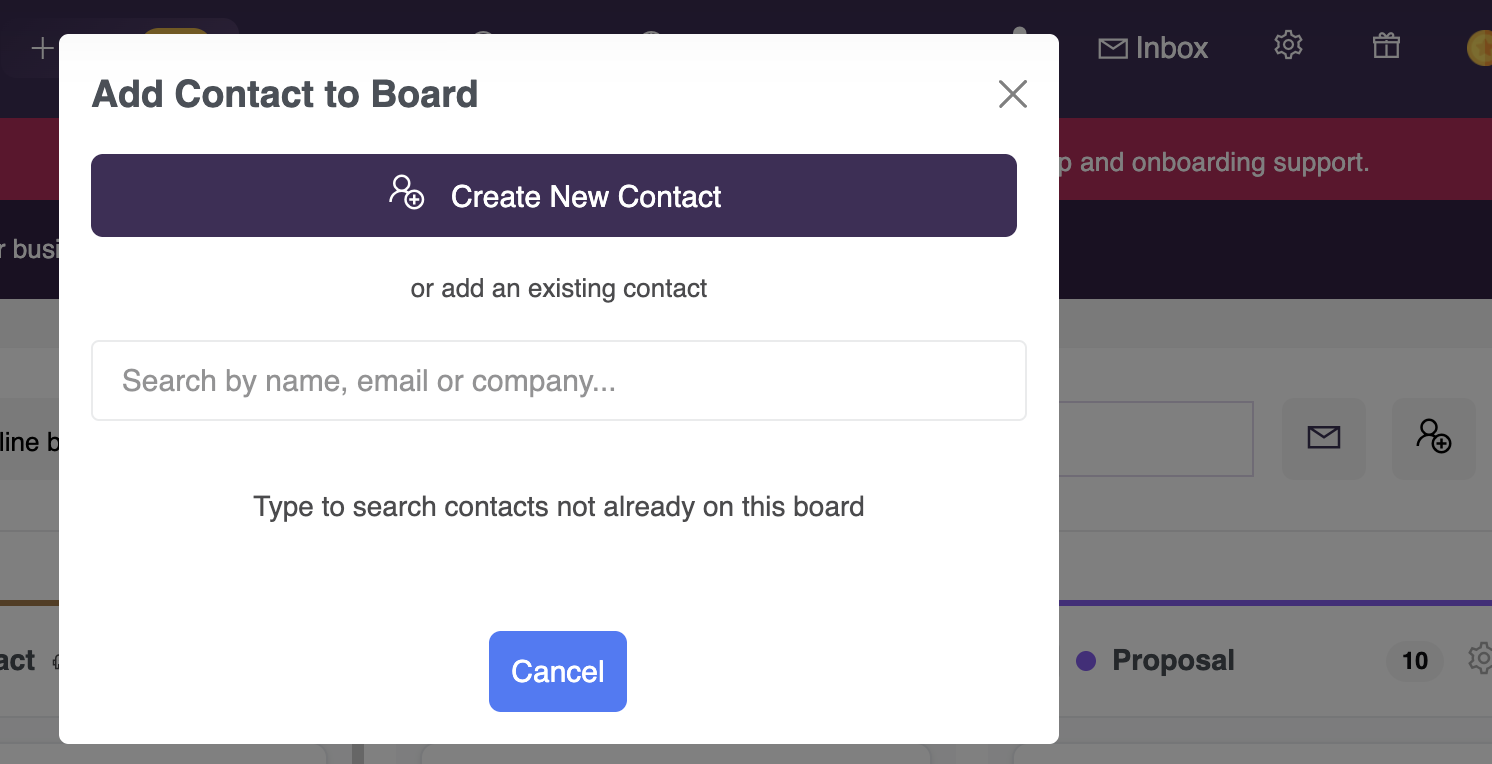
Task: Open the user avatar at top right
Action: pos(1479,48)
